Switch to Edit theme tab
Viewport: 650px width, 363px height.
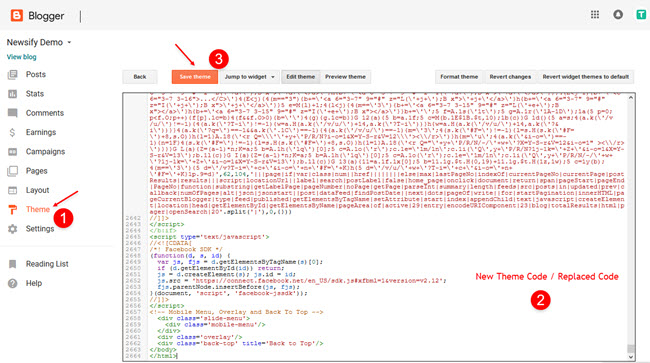click(x=301, y=77)
